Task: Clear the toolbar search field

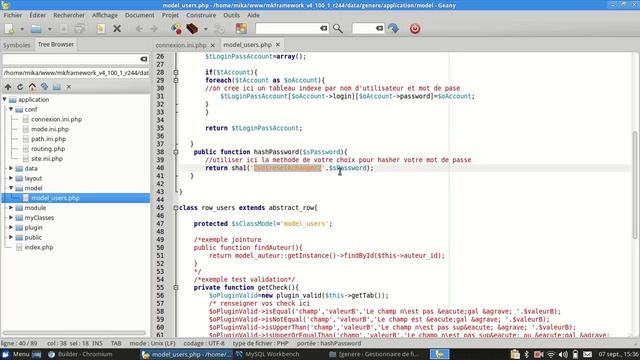Action: 324,28
